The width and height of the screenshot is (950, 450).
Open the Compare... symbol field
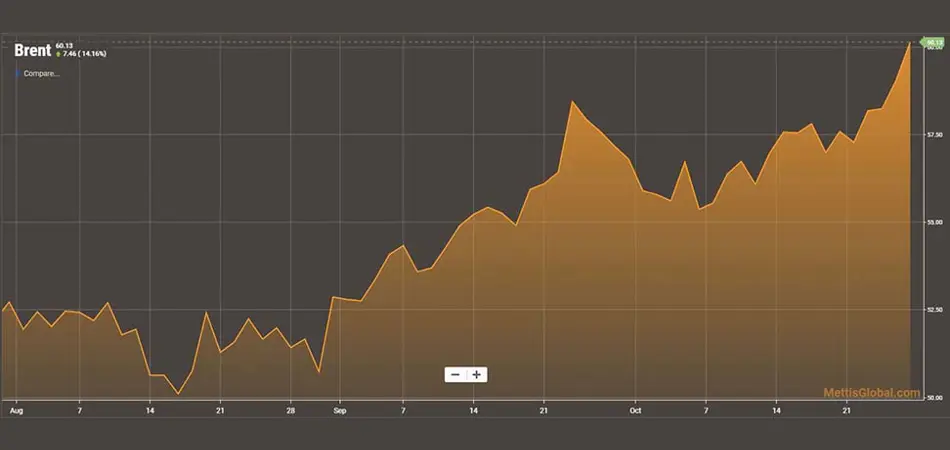click(x=41, y=74)
